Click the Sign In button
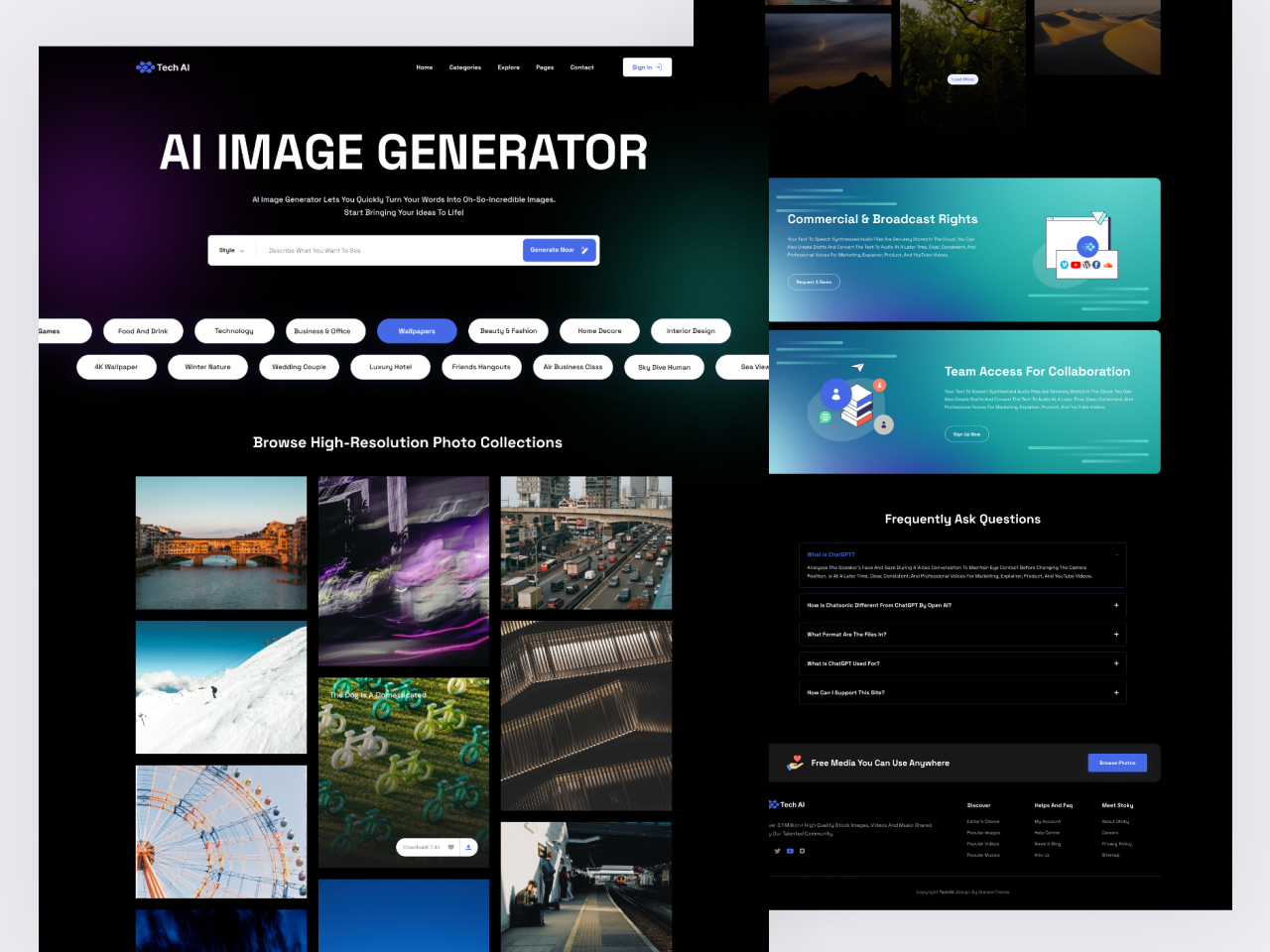Image resolution: width=1270 pixels, height=952 pixels. pyautogui.click(x=648, y=67)
